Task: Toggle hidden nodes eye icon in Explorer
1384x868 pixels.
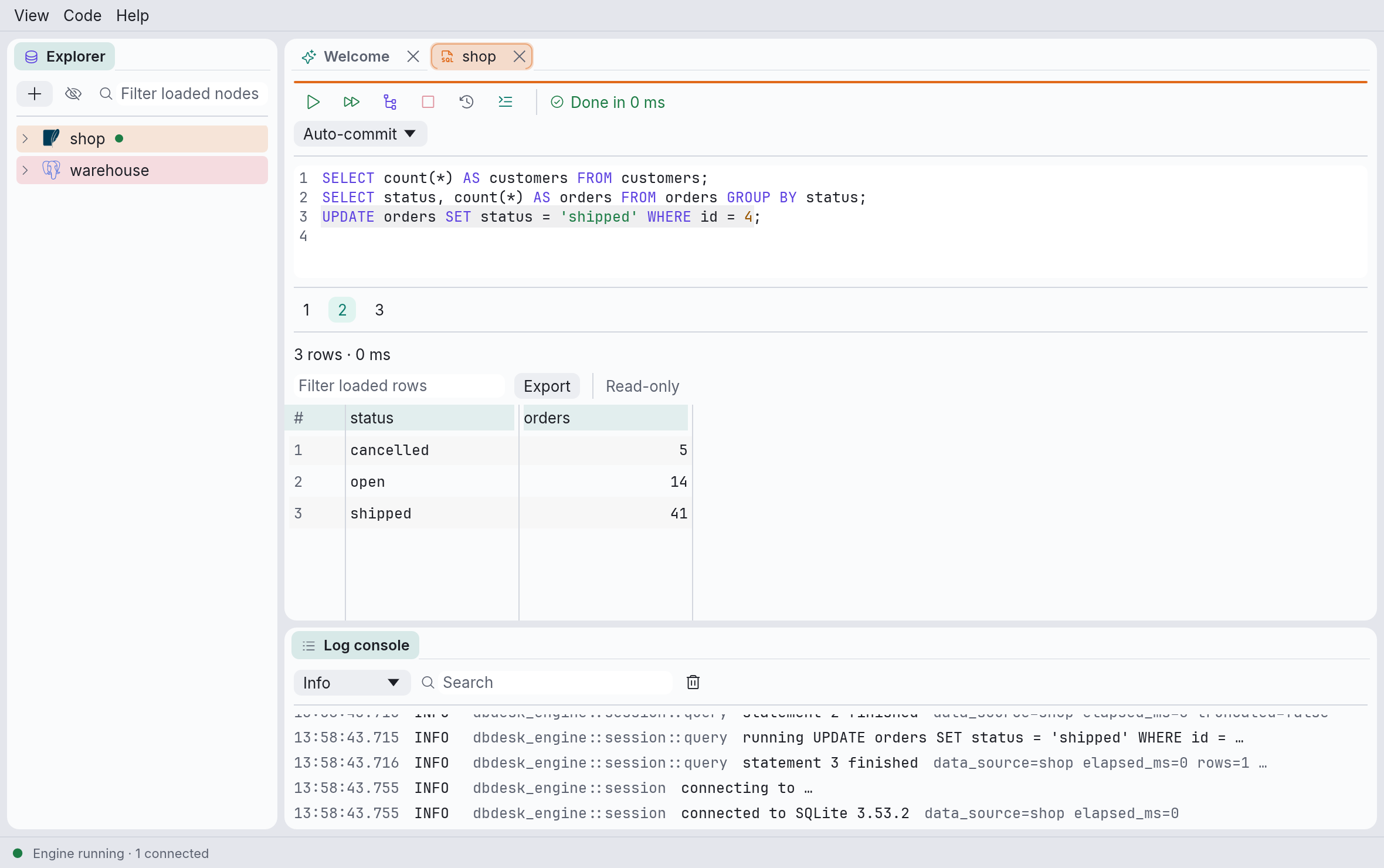Action: pos(73,94)
